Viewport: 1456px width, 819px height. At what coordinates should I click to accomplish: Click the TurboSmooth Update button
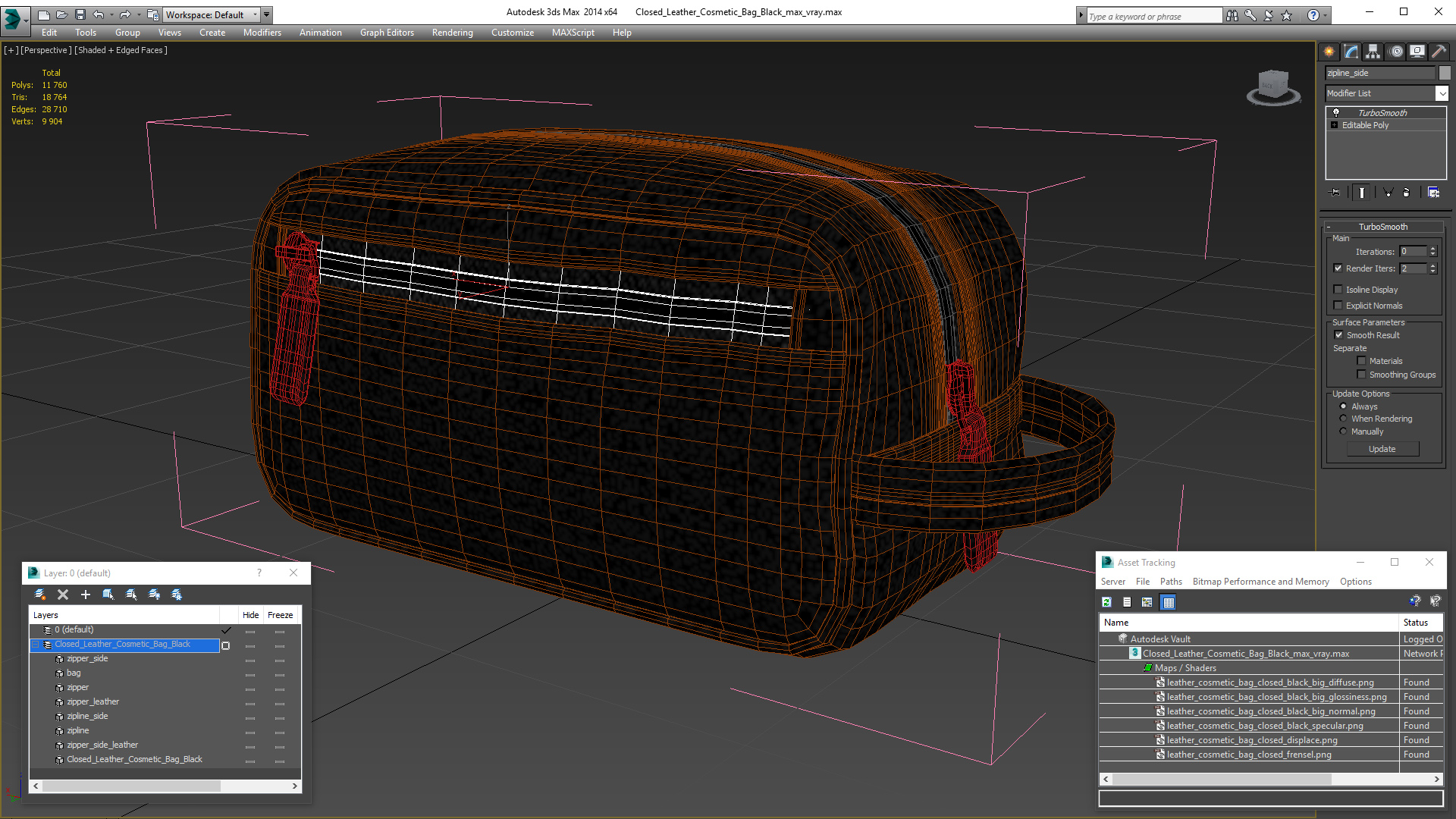1382,449
